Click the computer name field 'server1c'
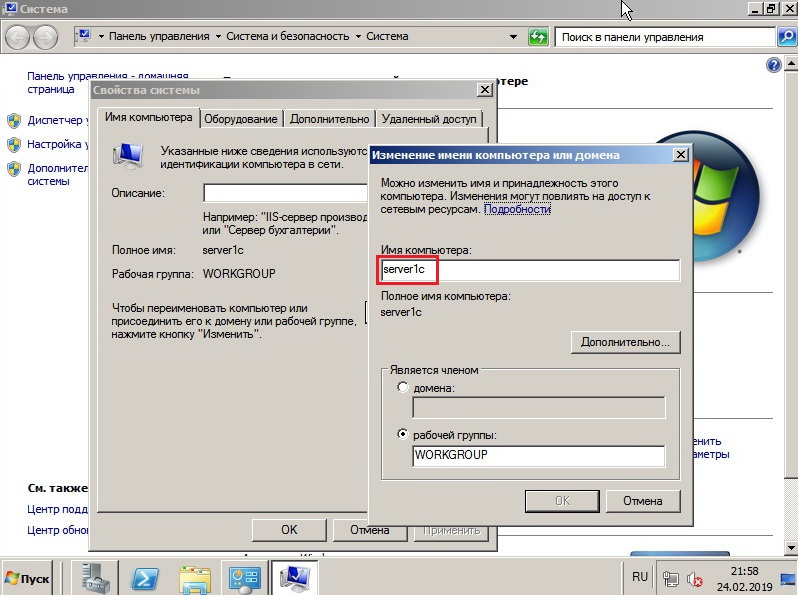Viewport: 798px width, 595px height. (x=530, y=270)
